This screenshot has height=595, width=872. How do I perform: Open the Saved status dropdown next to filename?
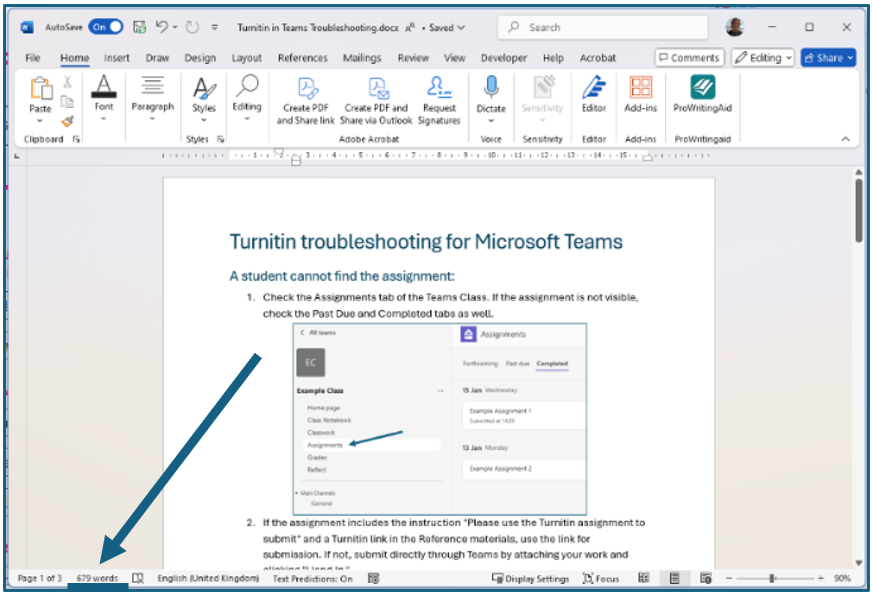click(x=447, y=27)
